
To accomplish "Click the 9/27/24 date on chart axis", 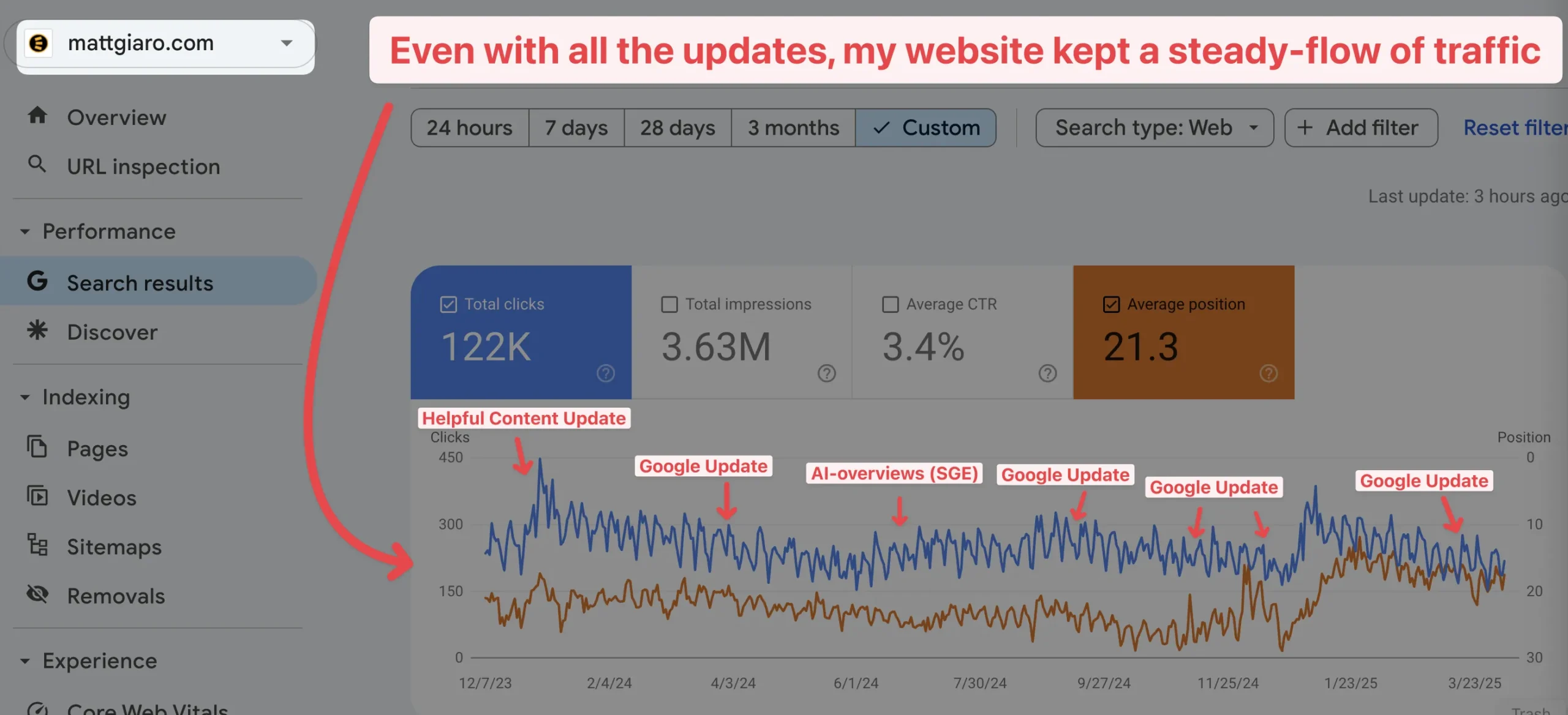I will 1104,683.
